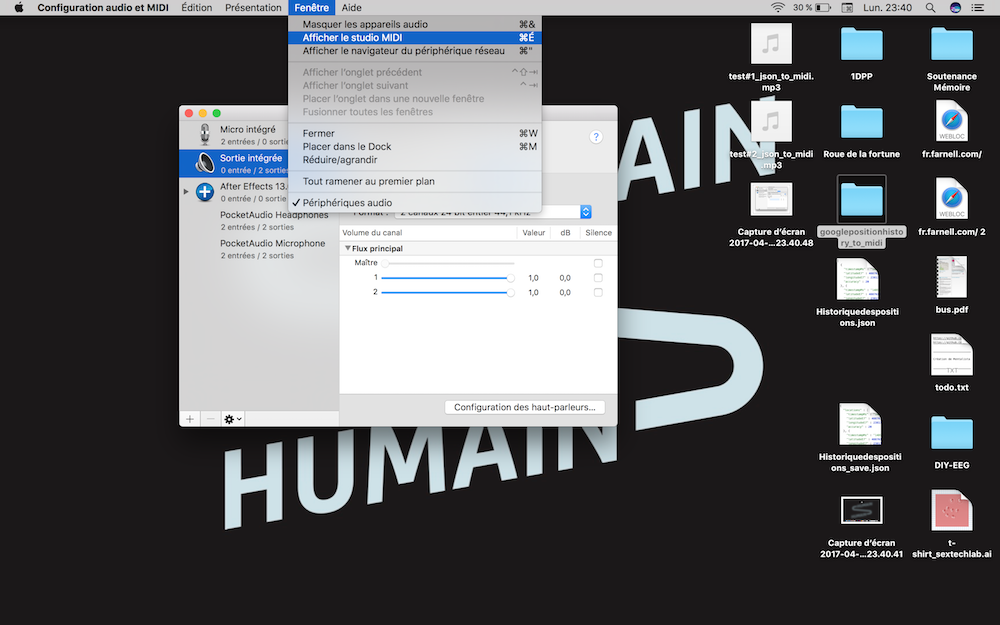
Task: Open the gear actions menu below the device list
Action: (x=232, y=418)
